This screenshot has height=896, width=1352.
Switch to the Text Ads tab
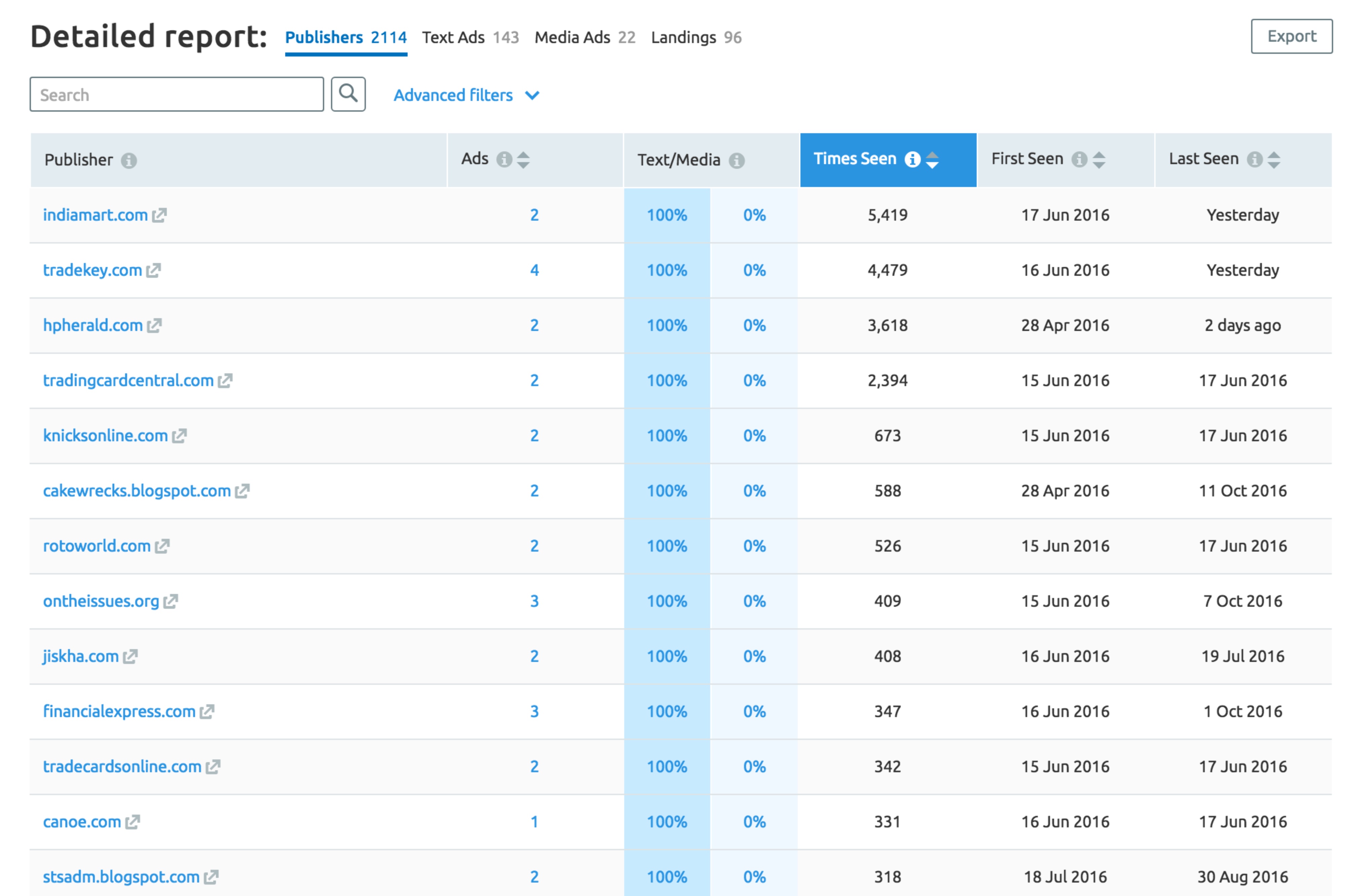click(x=470, y=38)
